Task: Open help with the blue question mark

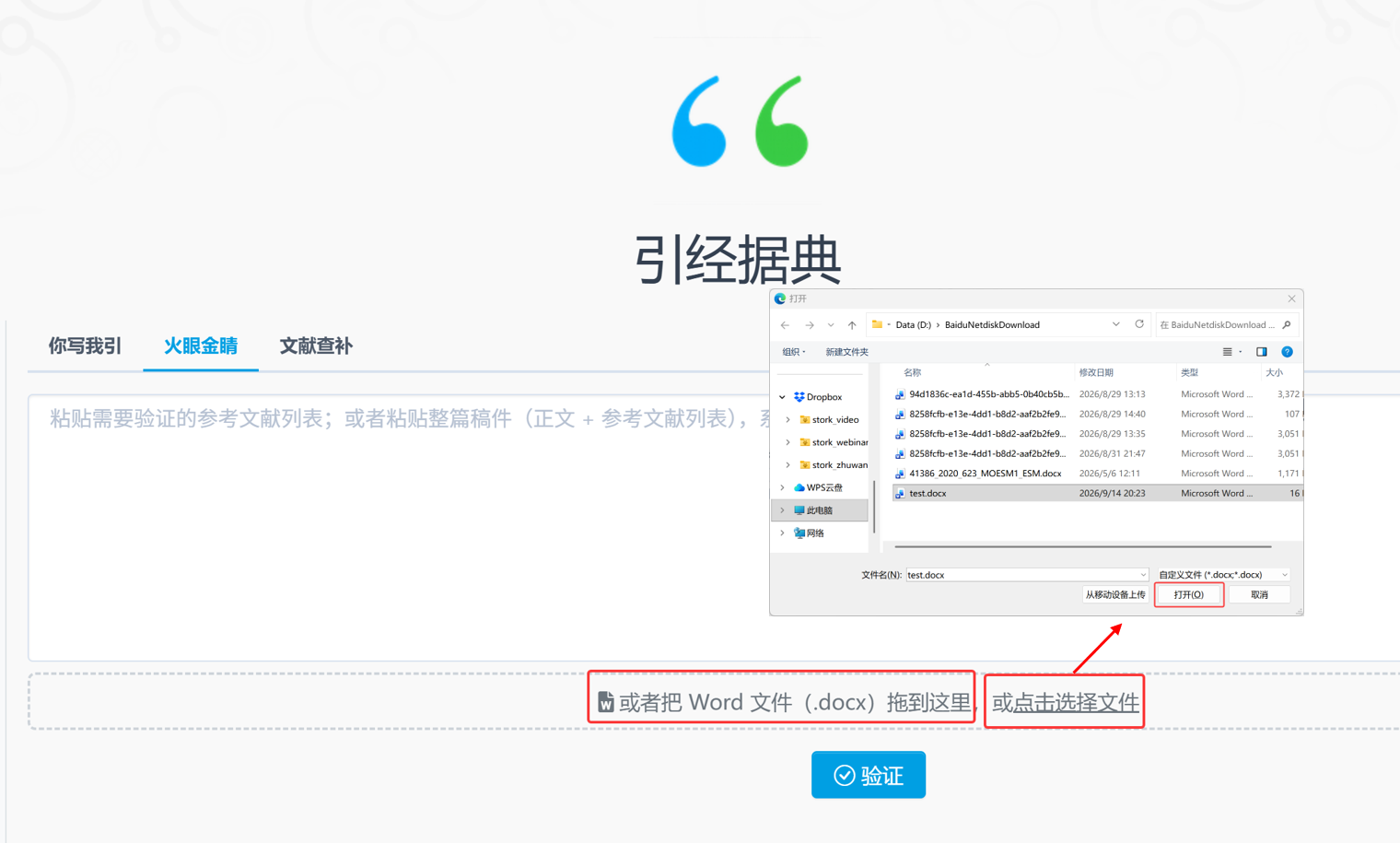Action: (x=1287, y=352)
